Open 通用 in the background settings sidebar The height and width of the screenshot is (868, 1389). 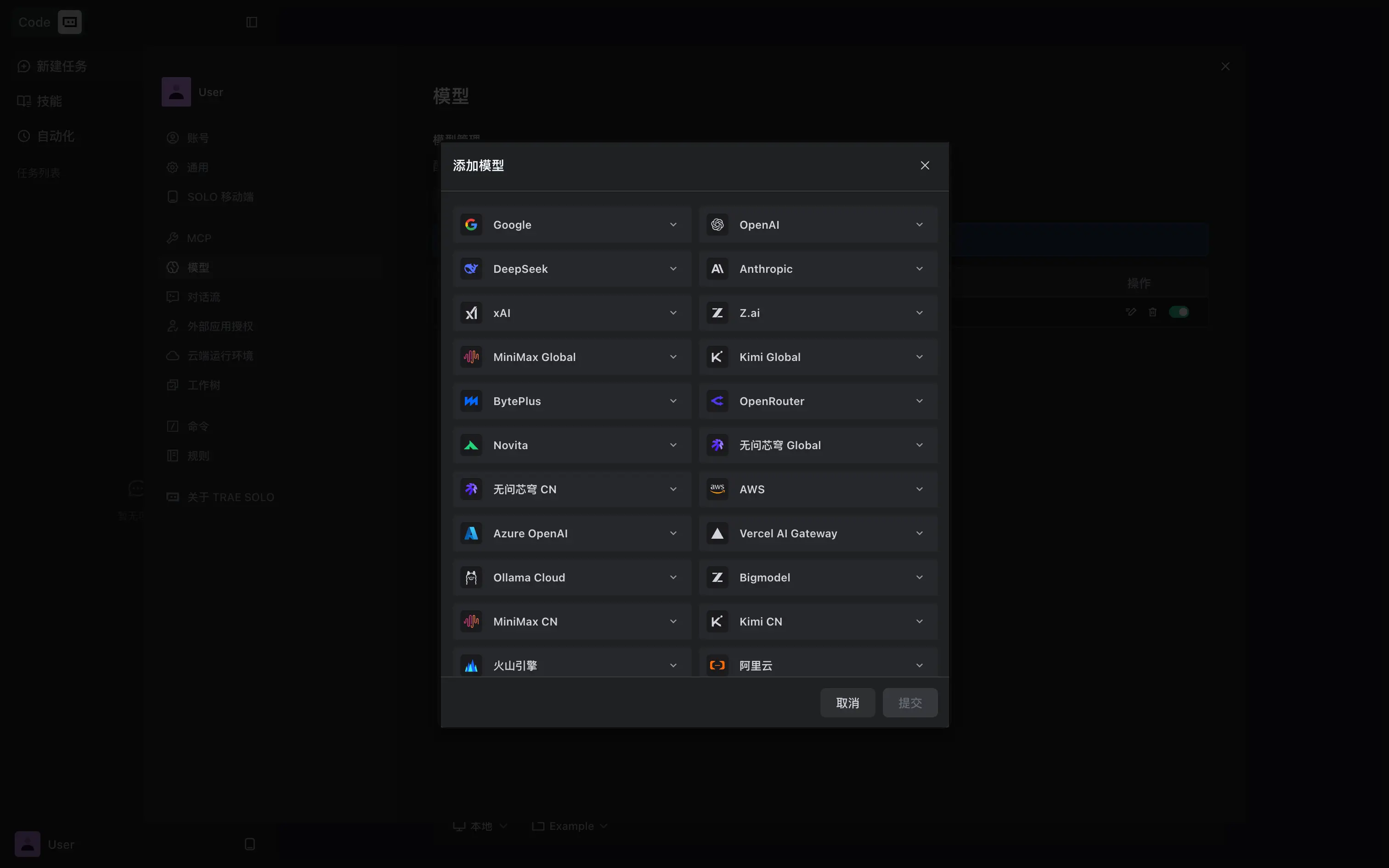[x=271, y=167]
